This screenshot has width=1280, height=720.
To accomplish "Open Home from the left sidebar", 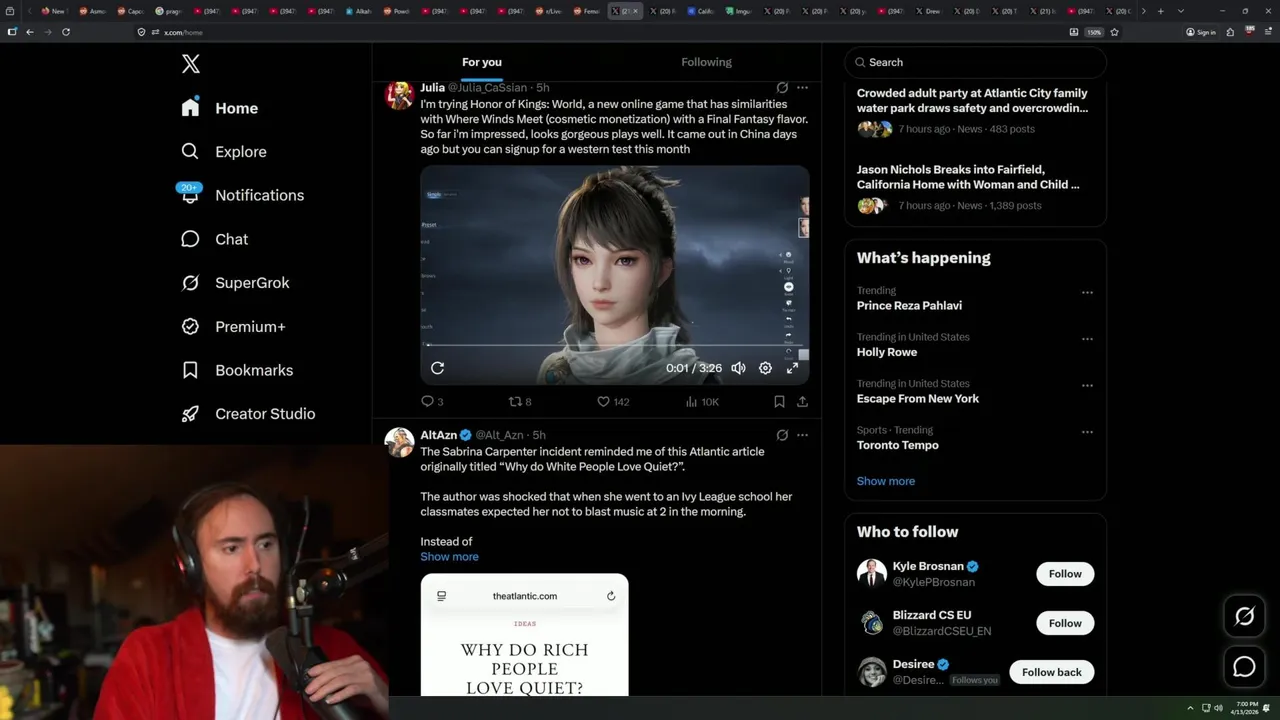I will pos(220,108).
